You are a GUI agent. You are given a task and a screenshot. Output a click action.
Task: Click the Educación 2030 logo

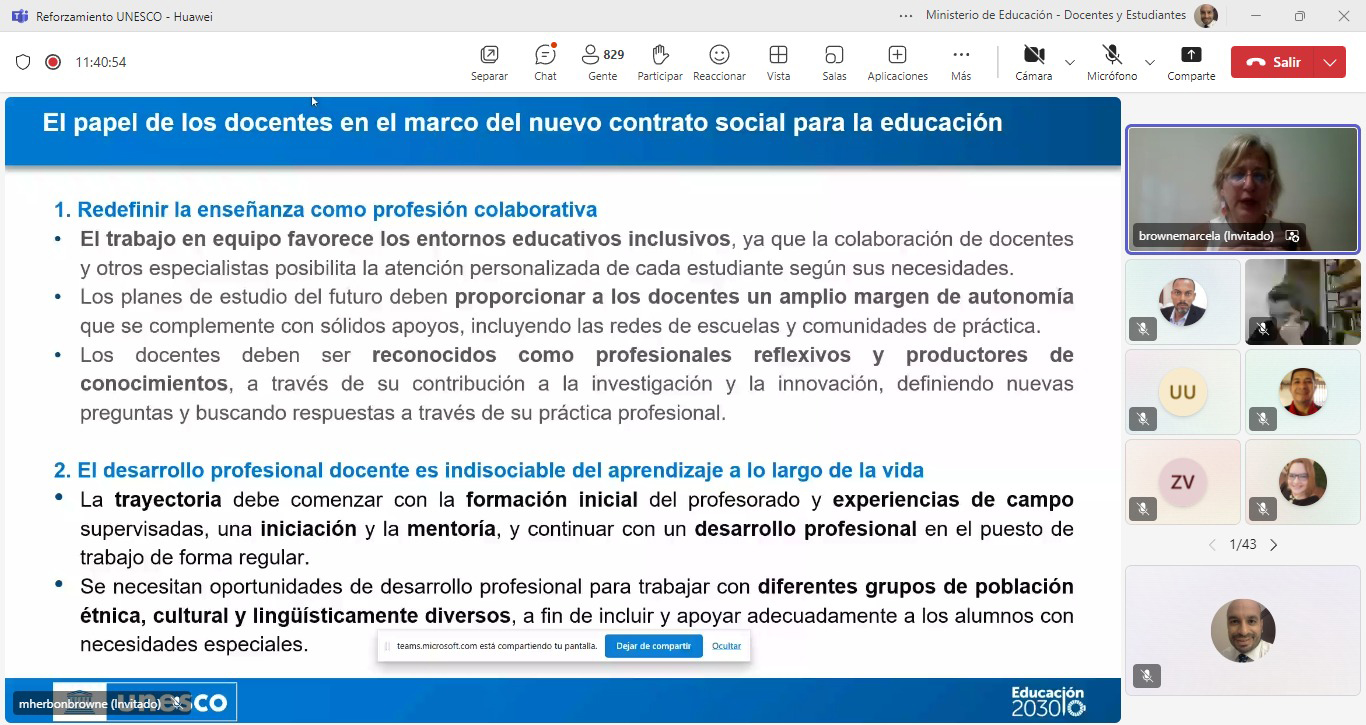click(1047, 700)
